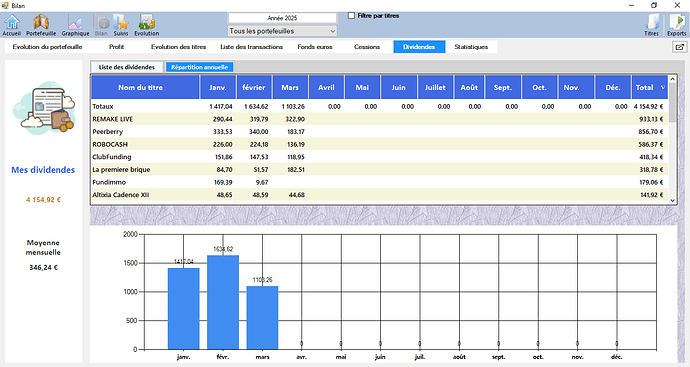The width and height of the screenshot is (690, 367).
Task: Open the Evolution toolbar icon
Action: (x=147, y=25)
